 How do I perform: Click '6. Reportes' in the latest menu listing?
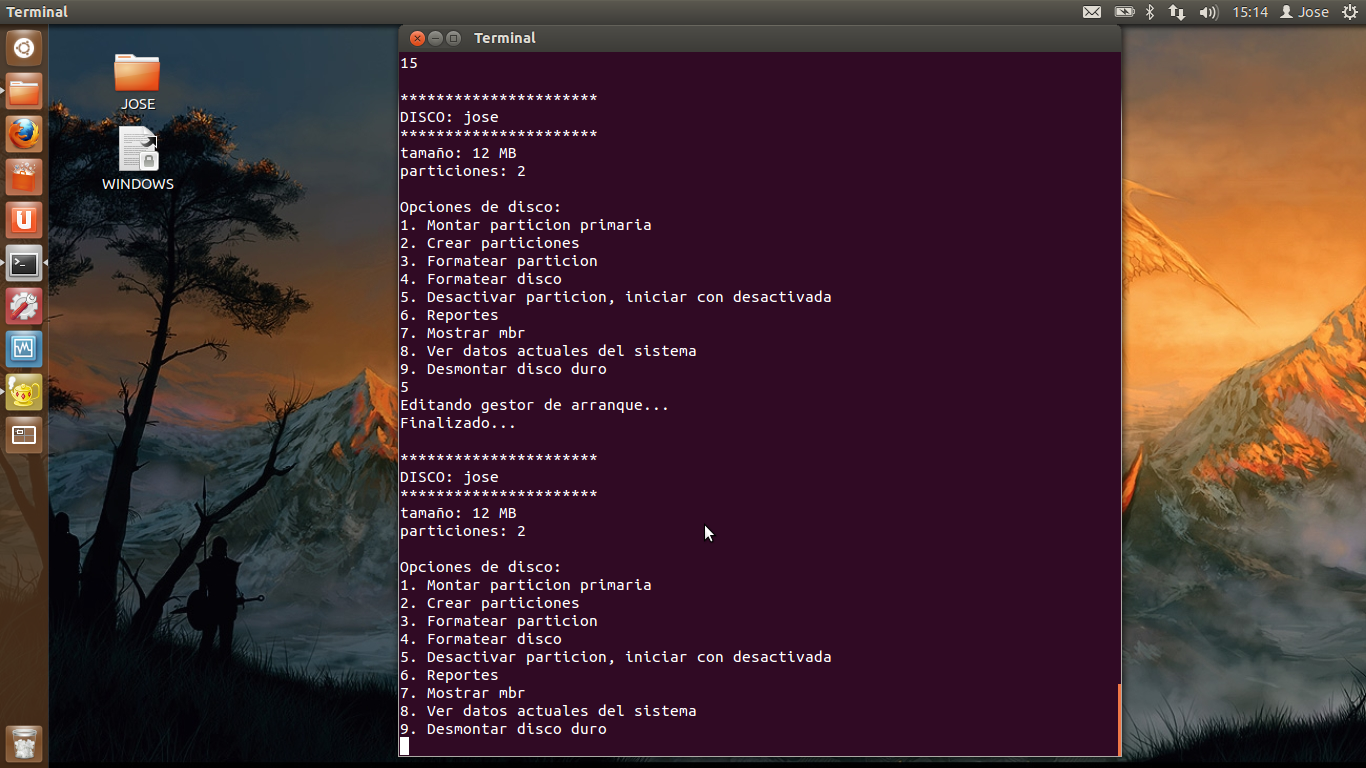tap(449, 675)
